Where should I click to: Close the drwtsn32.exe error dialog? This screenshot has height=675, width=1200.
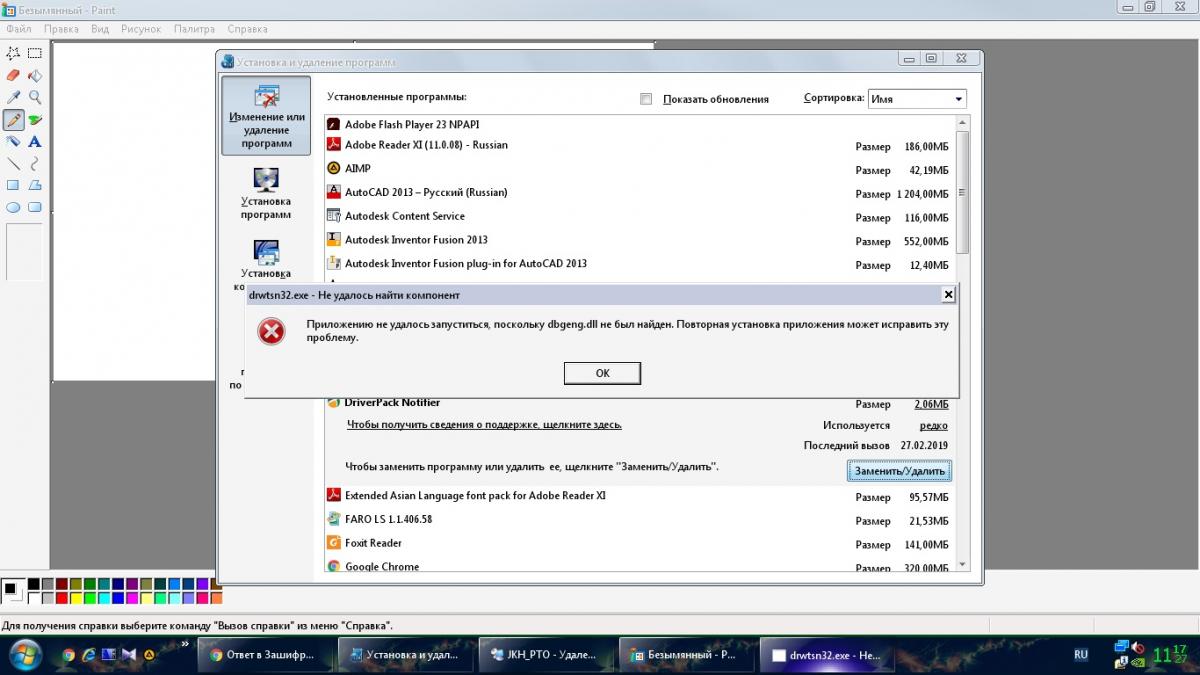[x=948, y=295]
